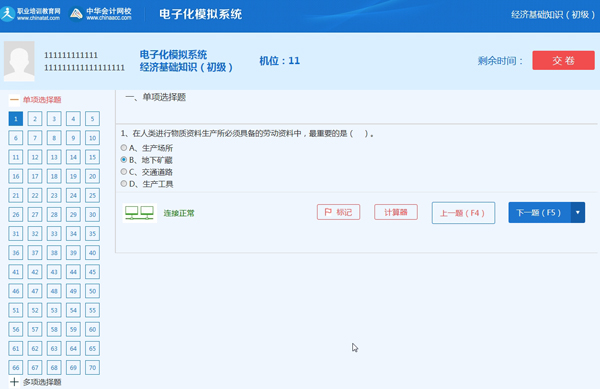This screenshot has width=600, height=389.
Task: Jump to question 37
Action: pos(35,252)
